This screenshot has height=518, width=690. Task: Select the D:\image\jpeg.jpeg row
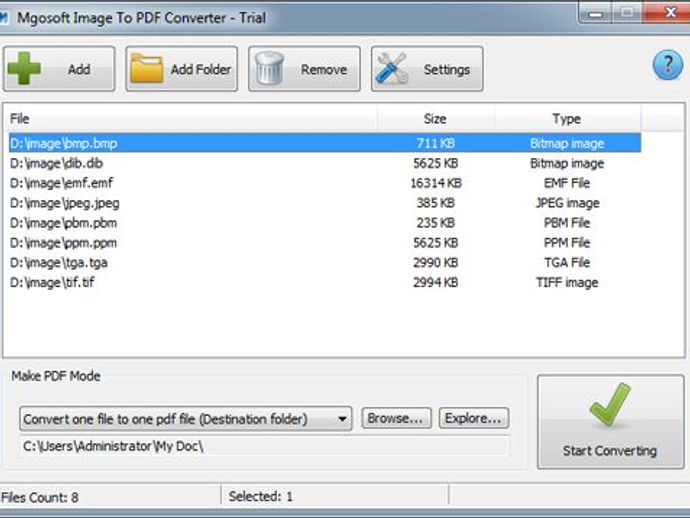(325, 203)
